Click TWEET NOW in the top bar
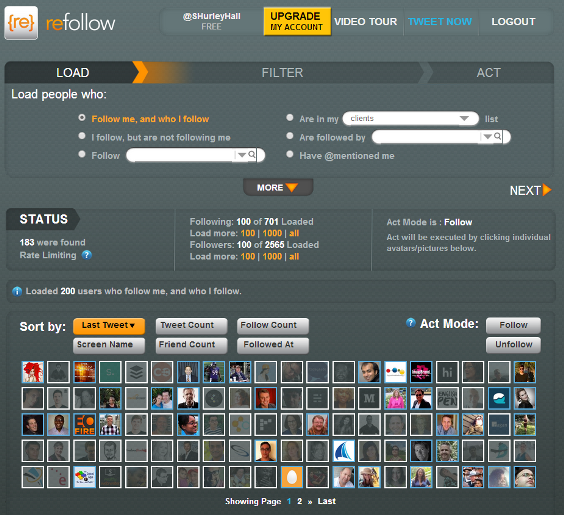 [x=440, y=22]
